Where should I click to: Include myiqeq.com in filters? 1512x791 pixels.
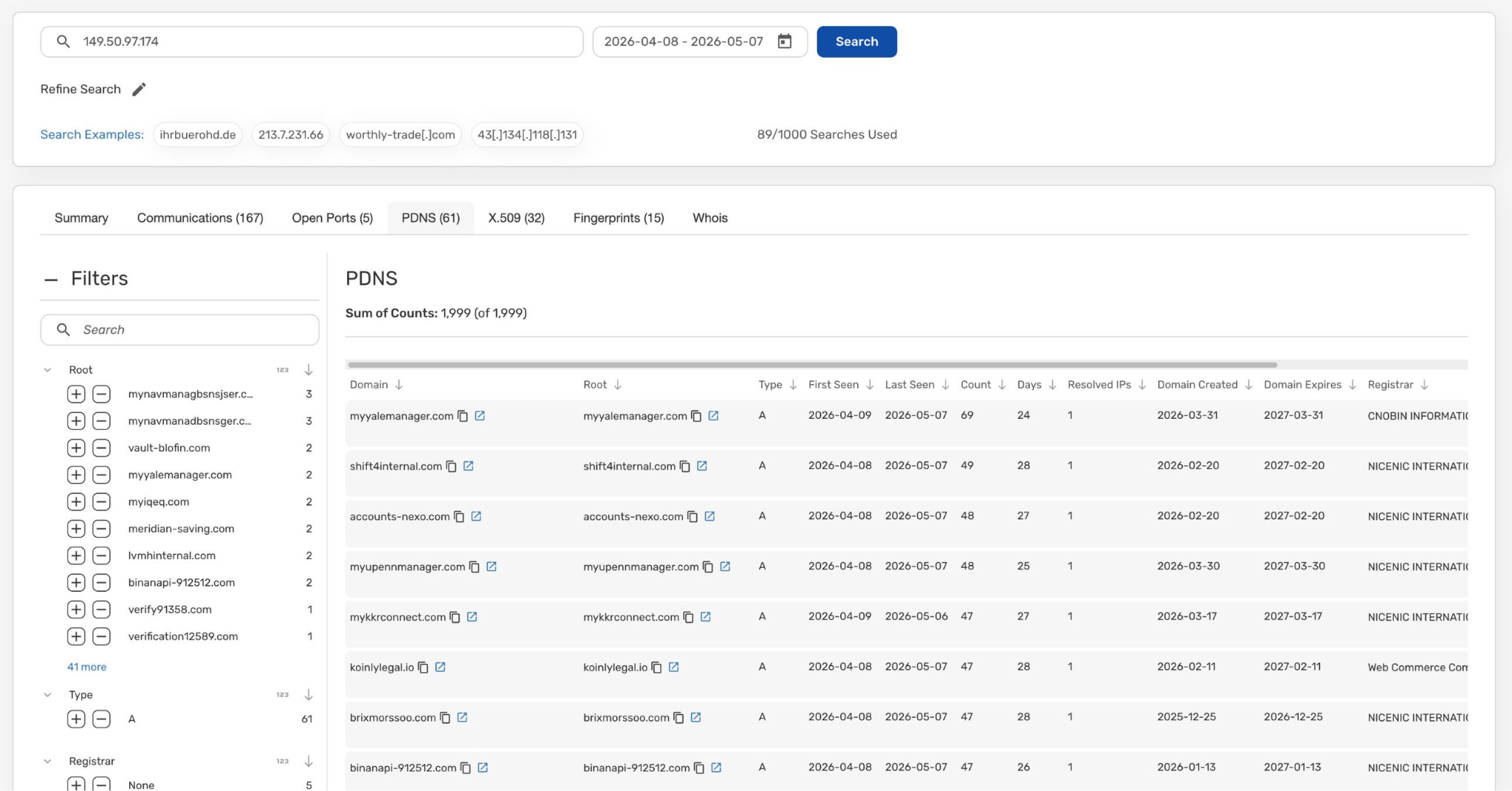76,501
